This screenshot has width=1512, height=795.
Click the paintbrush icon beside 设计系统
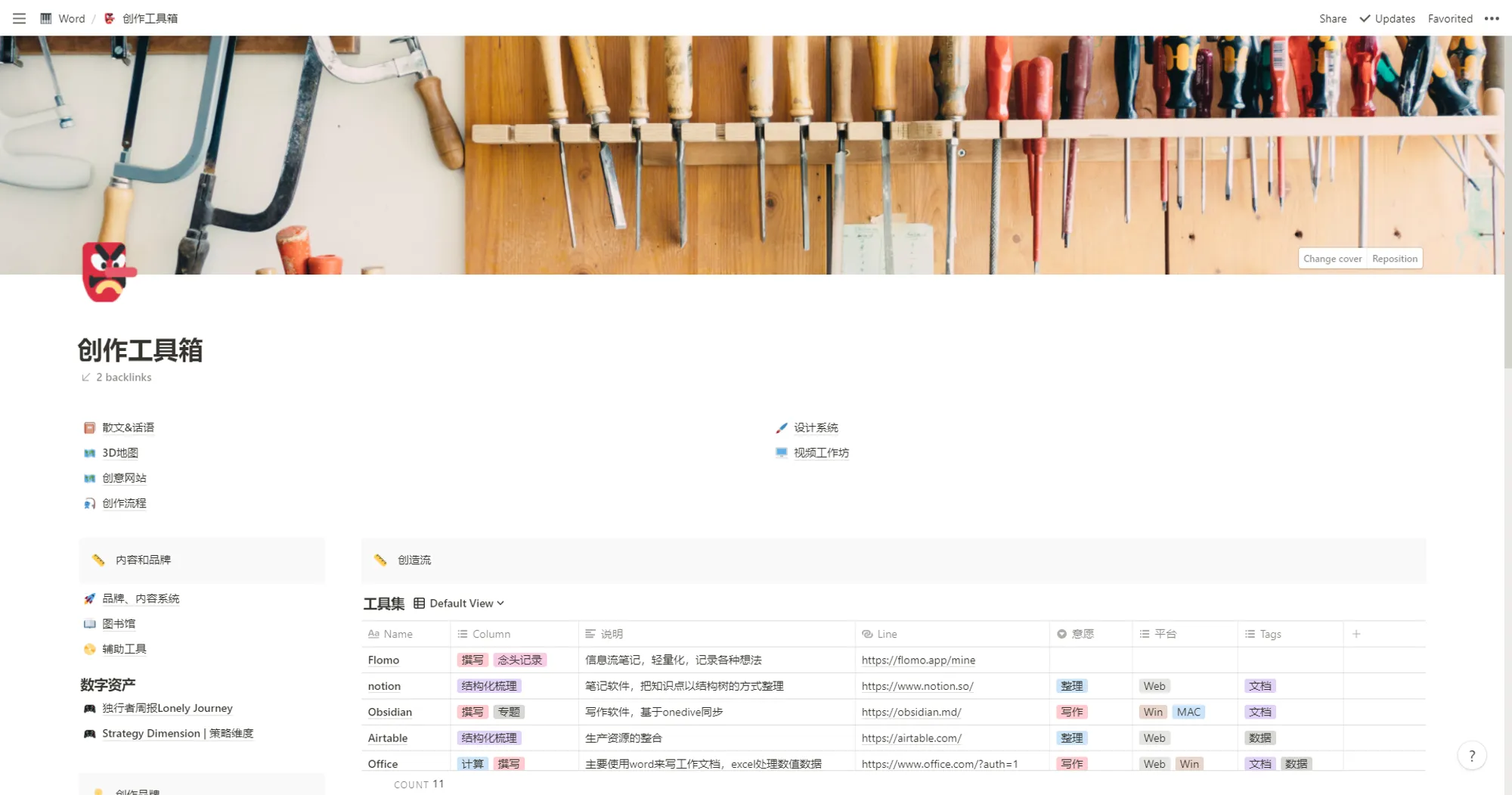(781, 427)
